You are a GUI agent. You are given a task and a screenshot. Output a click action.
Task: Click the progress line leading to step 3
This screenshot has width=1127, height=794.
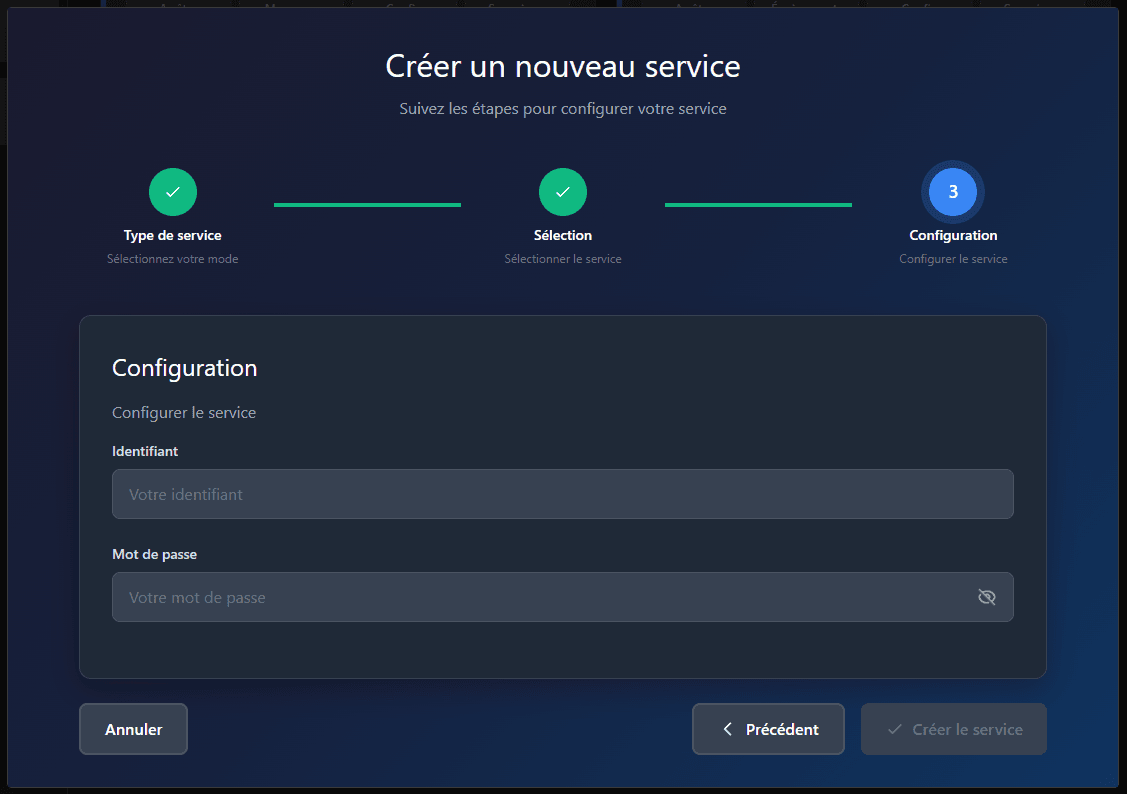[x=758, y=205]
